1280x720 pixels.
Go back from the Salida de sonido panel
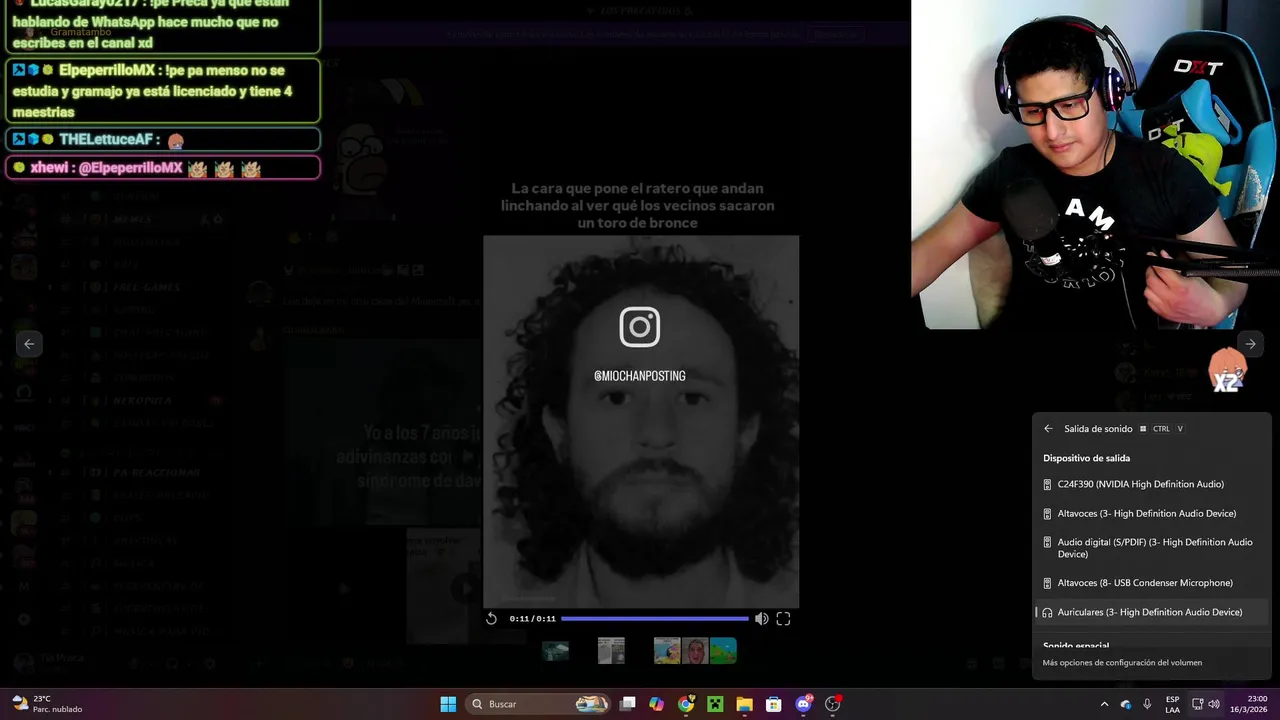1048,428
